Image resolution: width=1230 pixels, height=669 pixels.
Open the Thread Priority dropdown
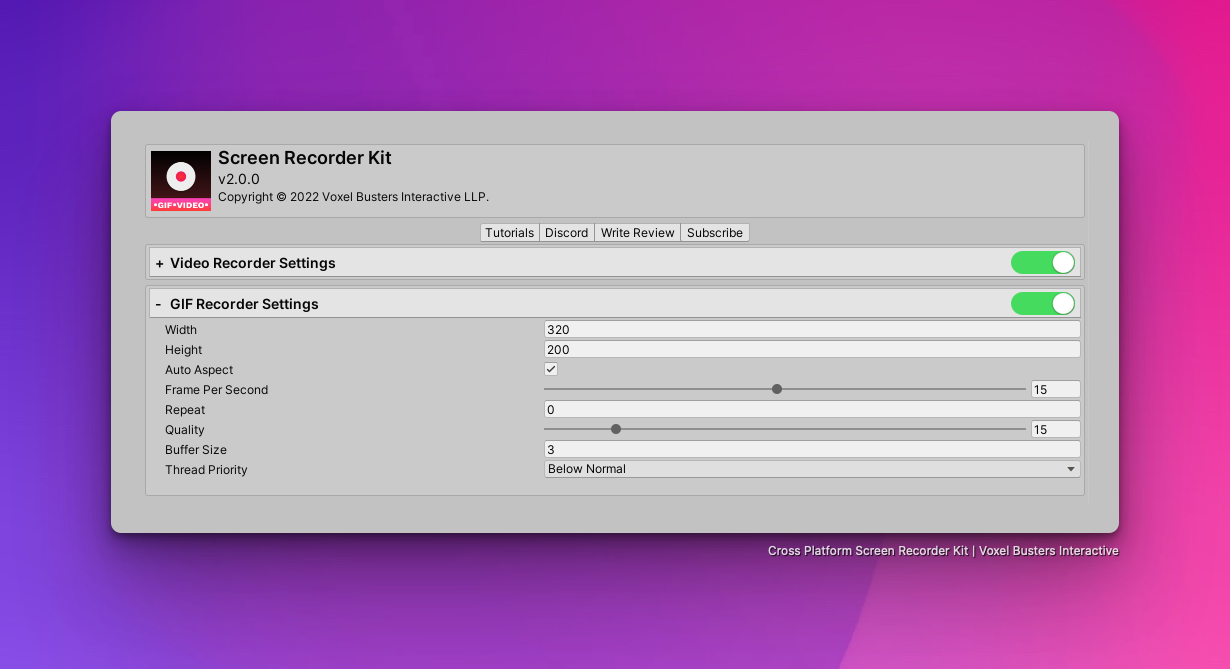811,469
